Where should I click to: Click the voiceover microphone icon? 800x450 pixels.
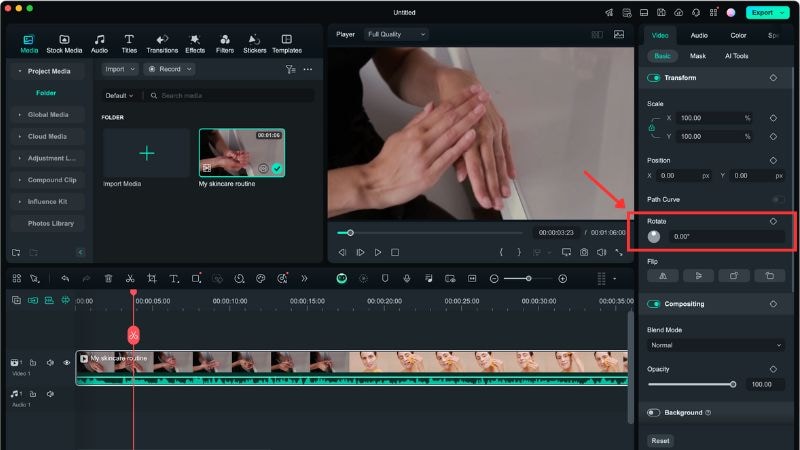tap(407, 279)
